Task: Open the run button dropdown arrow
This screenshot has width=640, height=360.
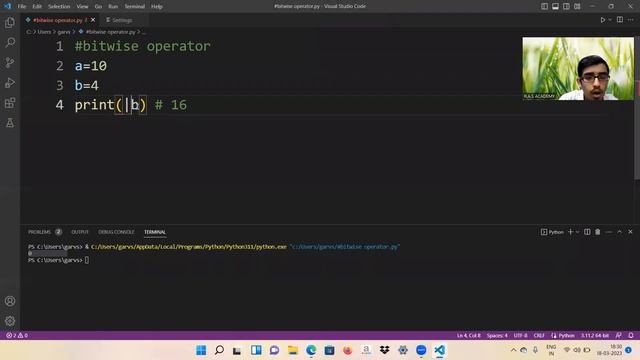Action: (x=610, y=20)
